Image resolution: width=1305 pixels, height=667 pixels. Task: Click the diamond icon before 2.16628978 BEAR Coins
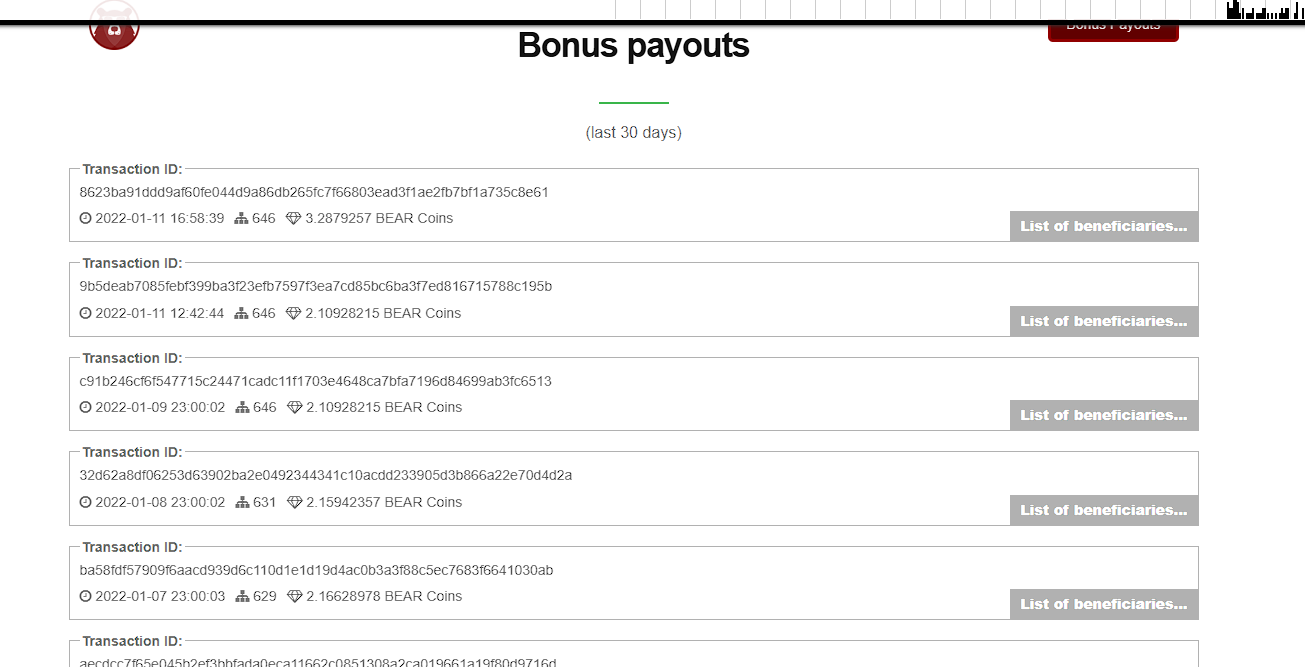292,596
